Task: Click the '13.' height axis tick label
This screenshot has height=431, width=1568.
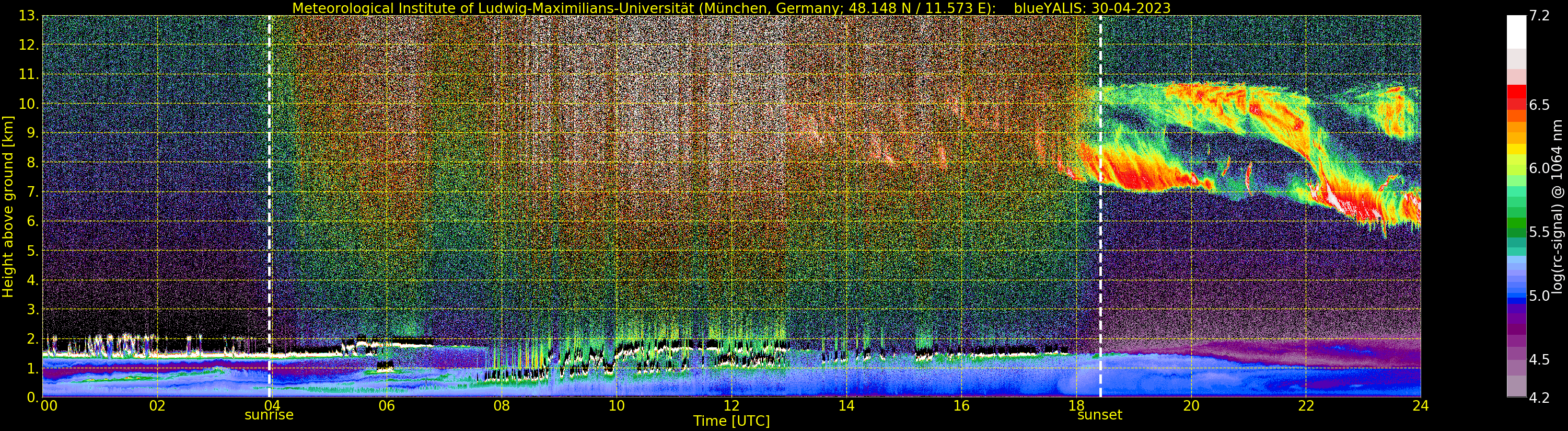Action: click(x=29, y=16)
